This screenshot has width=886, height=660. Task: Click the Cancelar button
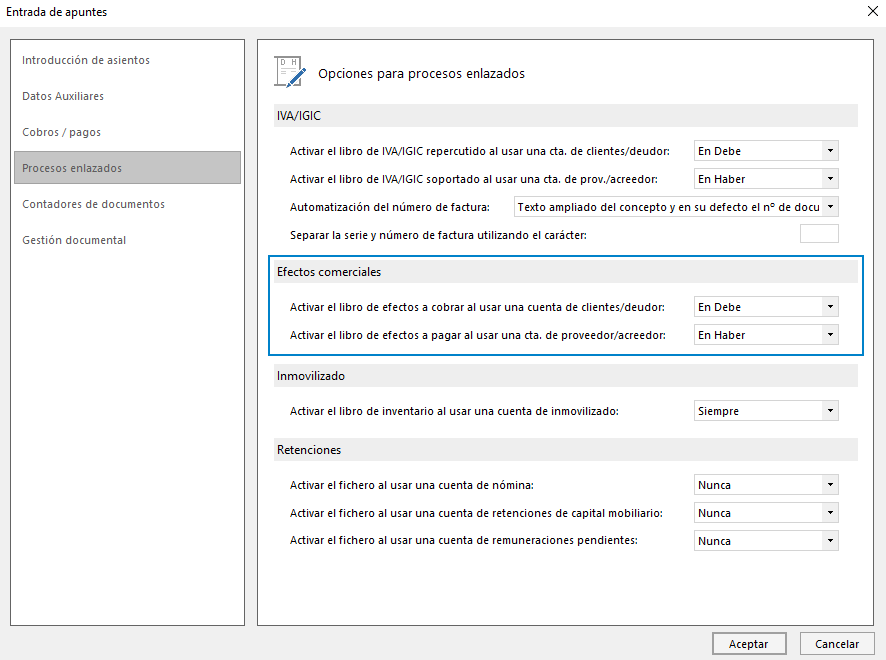click(837, 644)
